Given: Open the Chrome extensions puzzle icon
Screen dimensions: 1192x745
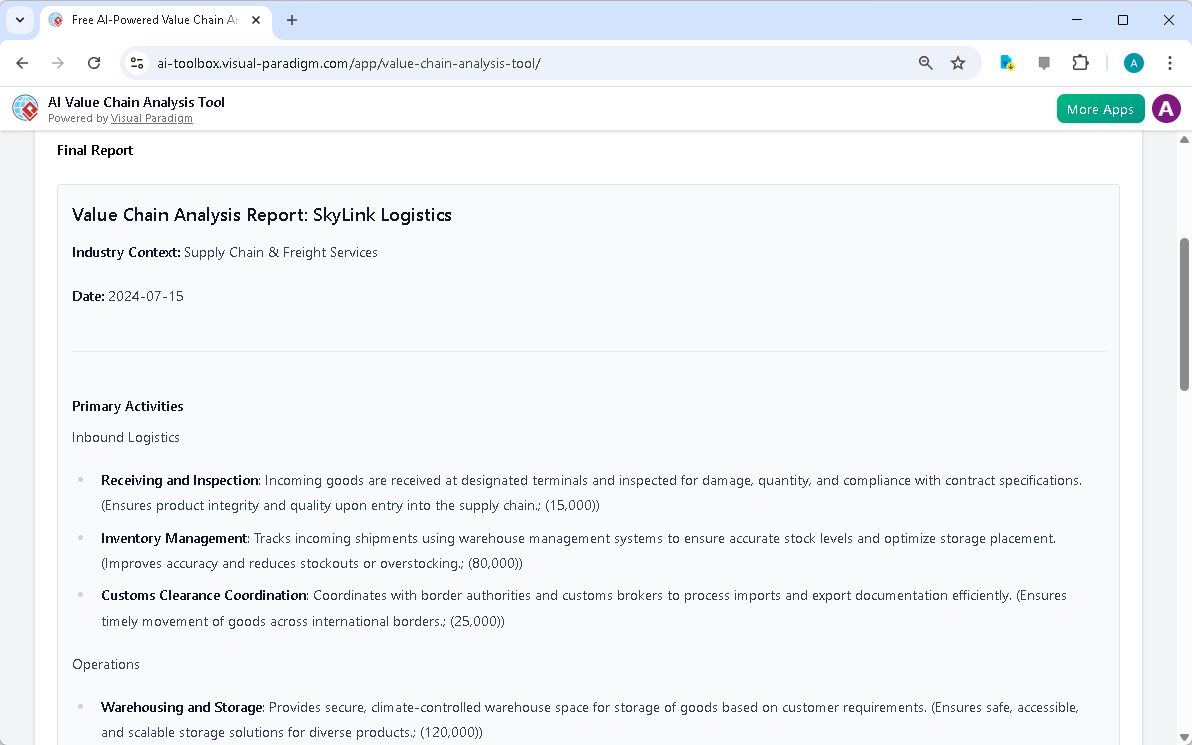Looking at the screenshot, I should (x=1080, y=62).
